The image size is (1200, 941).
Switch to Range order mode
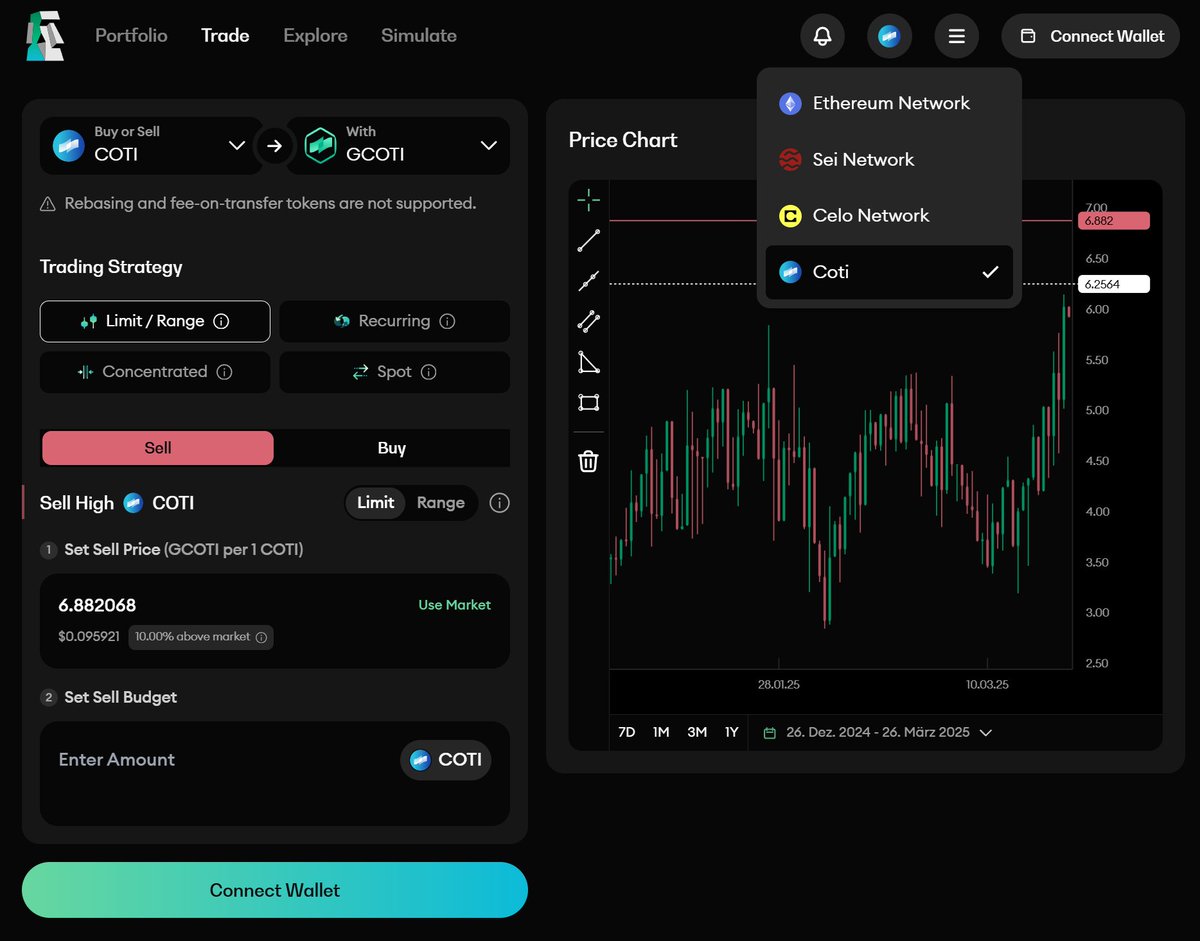tap(441, 503)
